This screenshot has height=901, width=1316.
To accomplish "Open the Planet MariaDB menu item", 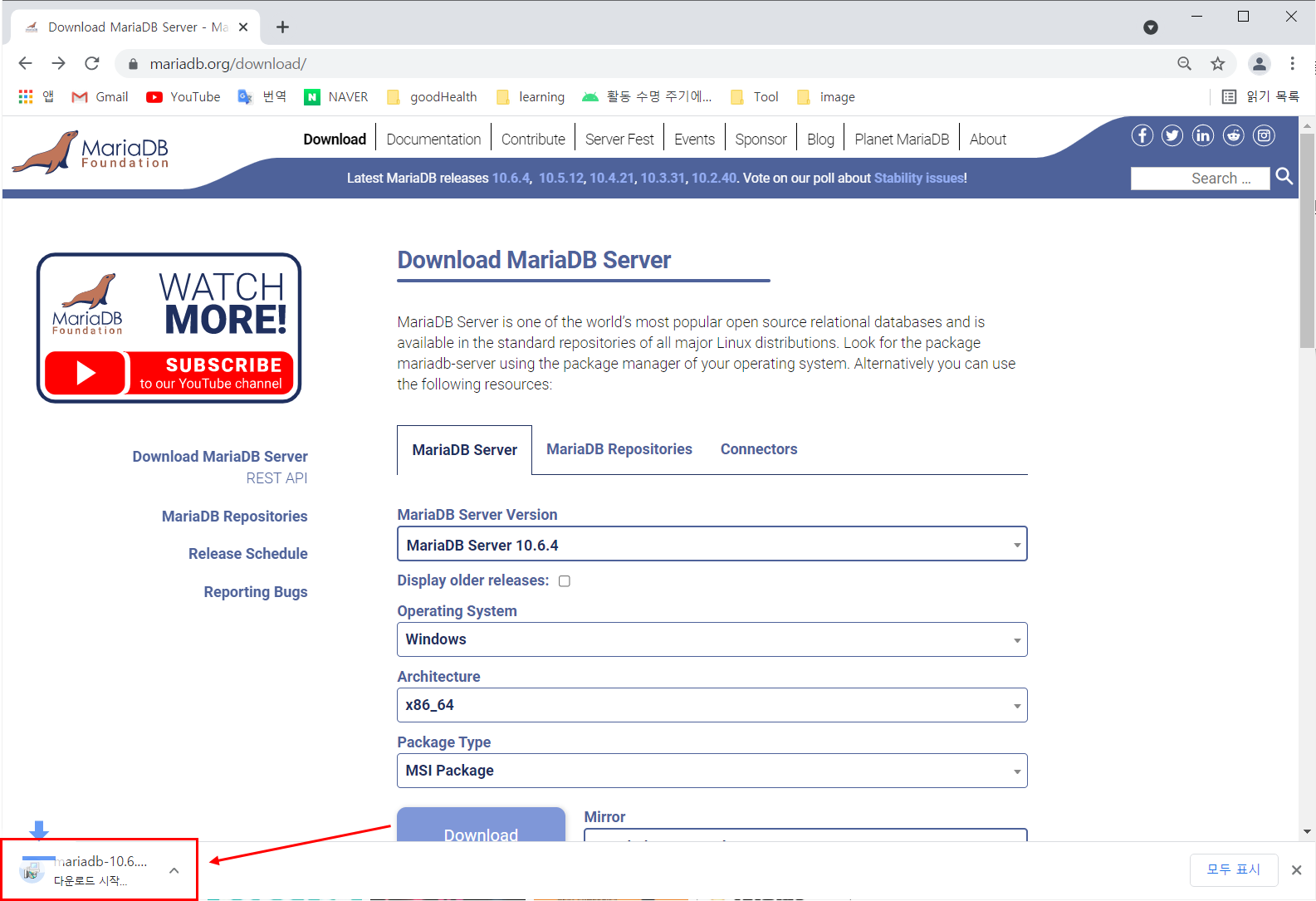I will [x=902, y=140].
